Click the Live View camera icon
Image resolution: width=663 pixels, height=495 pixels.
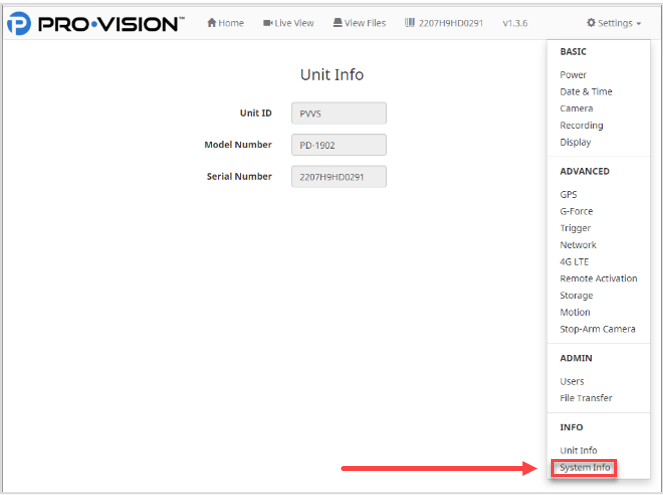click(268, 23)
